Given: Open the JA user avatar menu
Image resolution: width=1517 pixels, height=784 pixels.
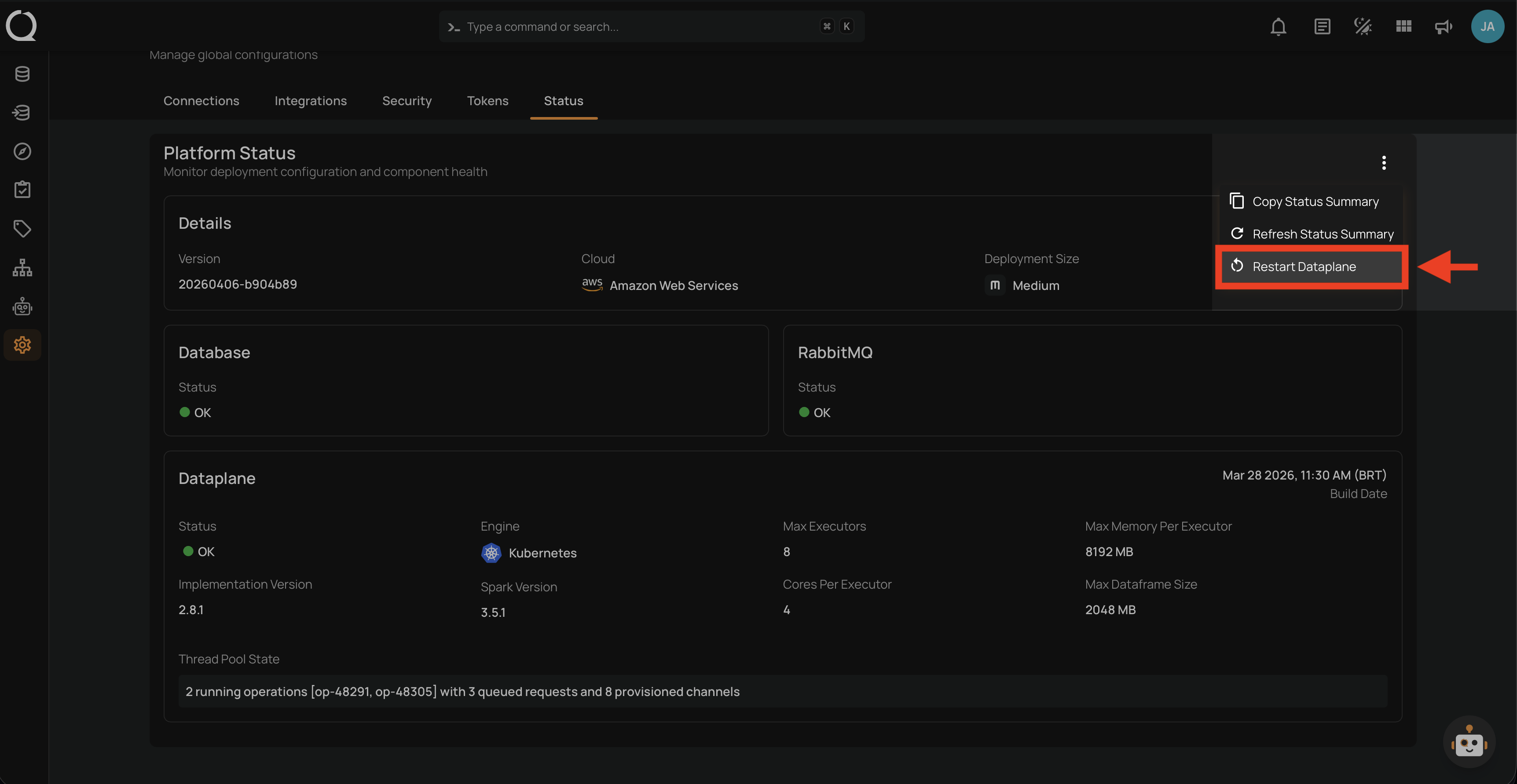Looking at the screenshot, I should click(x=1488, y=26).
